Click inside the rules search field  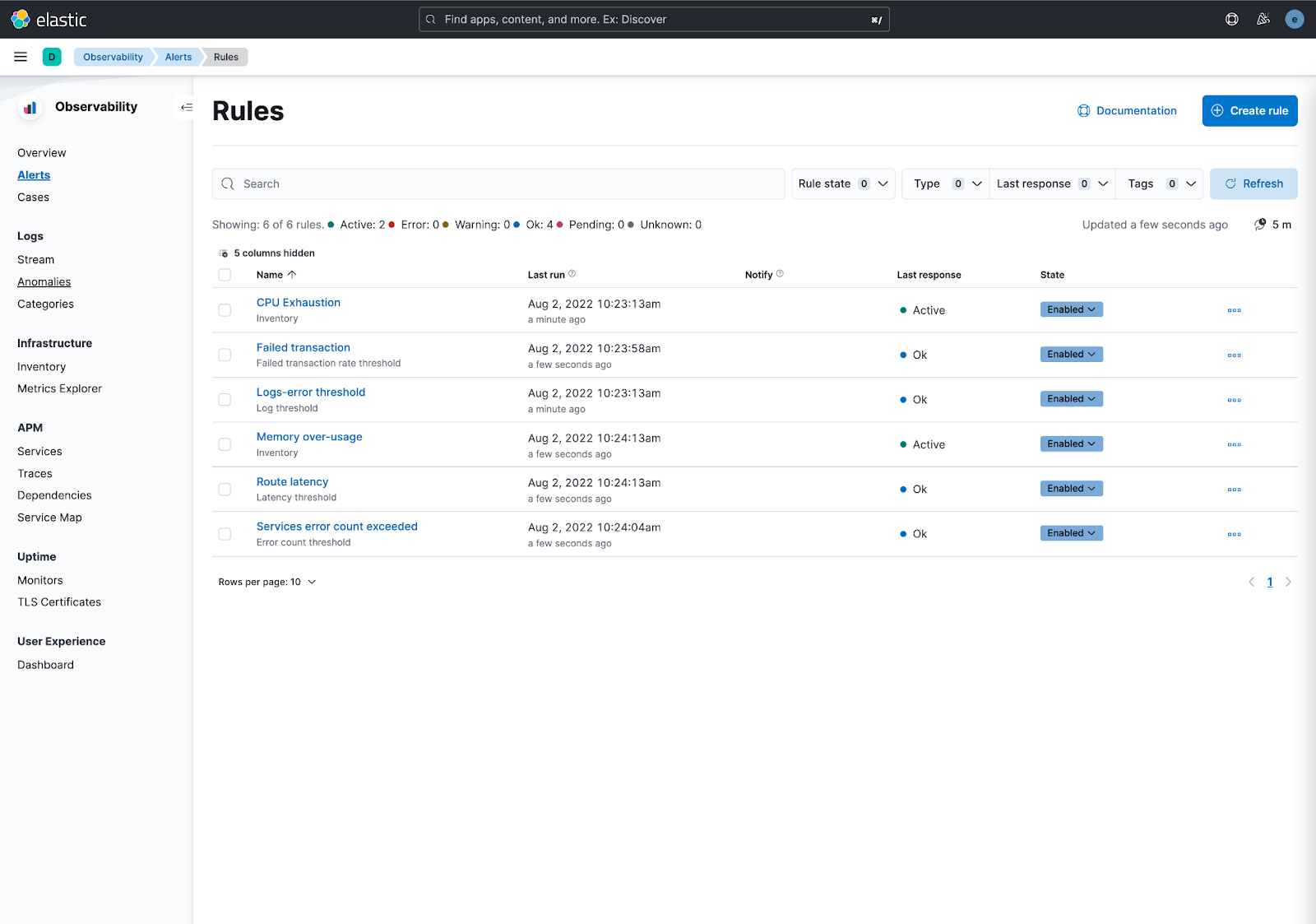pyautogui.click(x=499, y=183)
